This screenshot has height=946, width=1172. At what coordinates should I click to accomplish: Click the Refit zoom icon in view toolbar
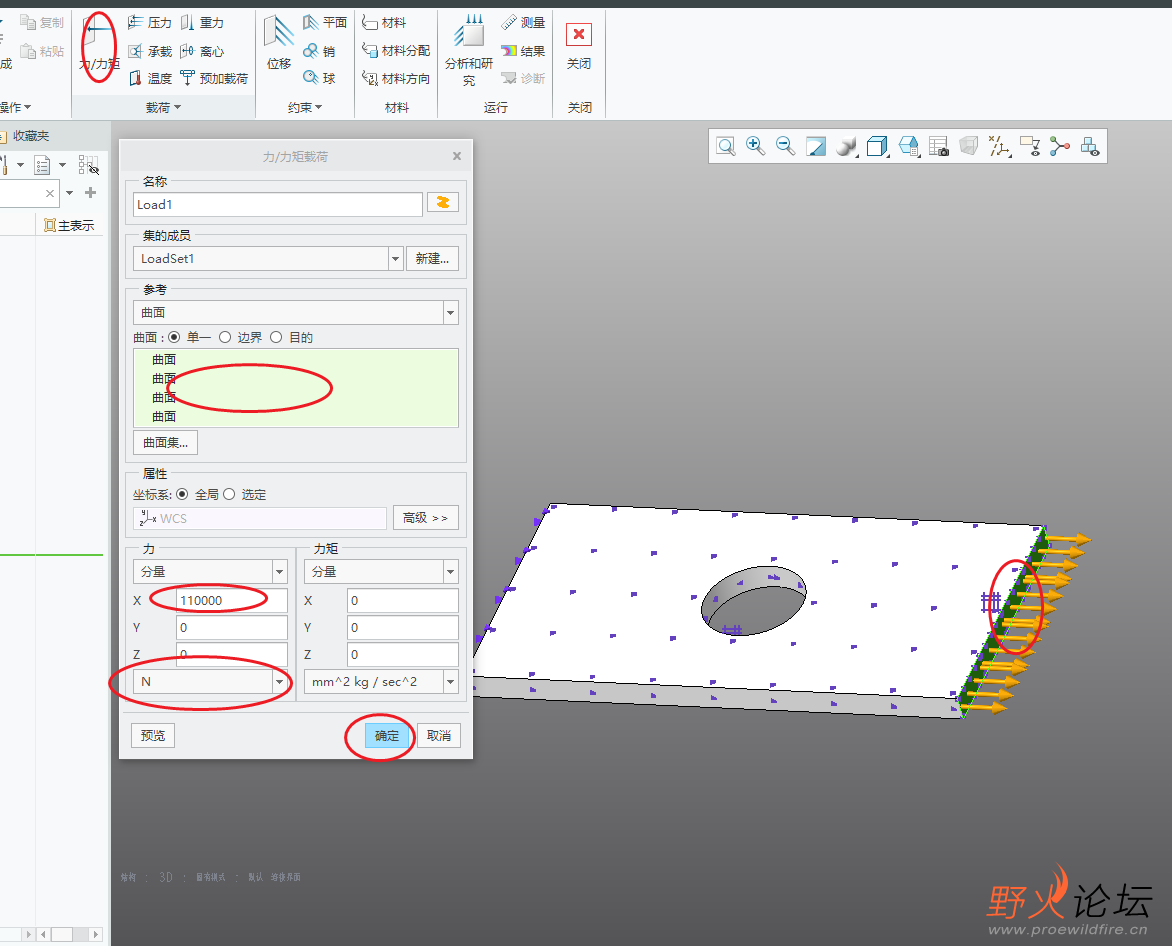tap(725, 146)
